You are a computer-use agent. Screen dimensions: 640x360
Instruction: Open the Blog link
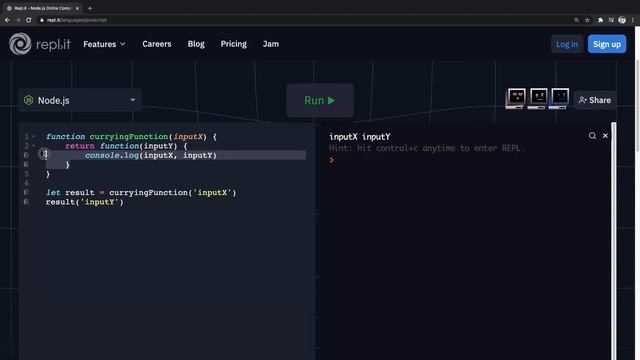pos(196,44)
